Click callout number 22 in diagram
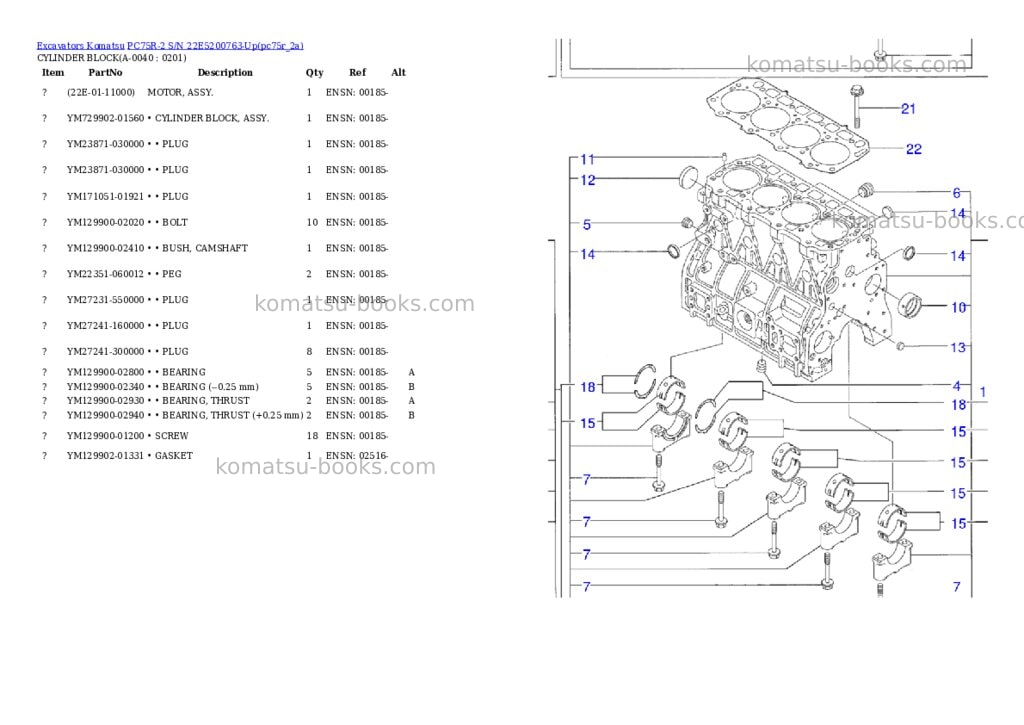The width and height of the screenshot is (1024, 725). [x=914, y=150]
